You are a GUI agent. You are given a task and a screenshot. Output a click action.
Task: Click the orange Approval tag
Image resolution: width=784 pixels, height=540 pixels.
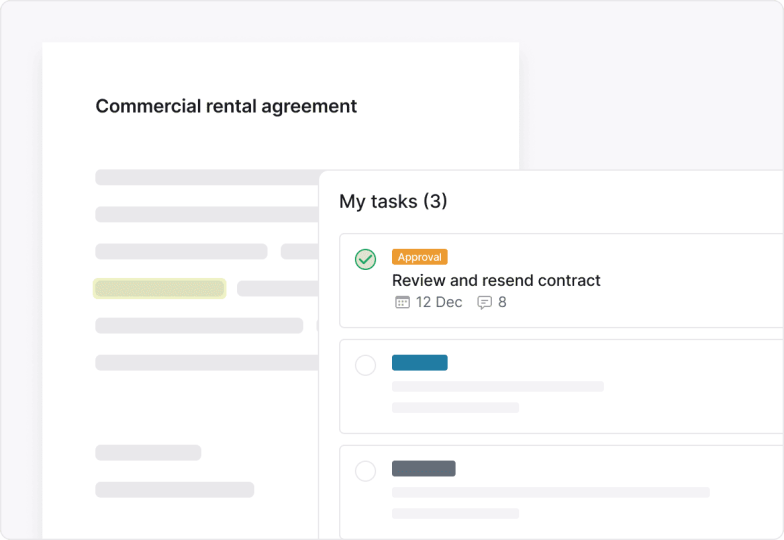419,257
